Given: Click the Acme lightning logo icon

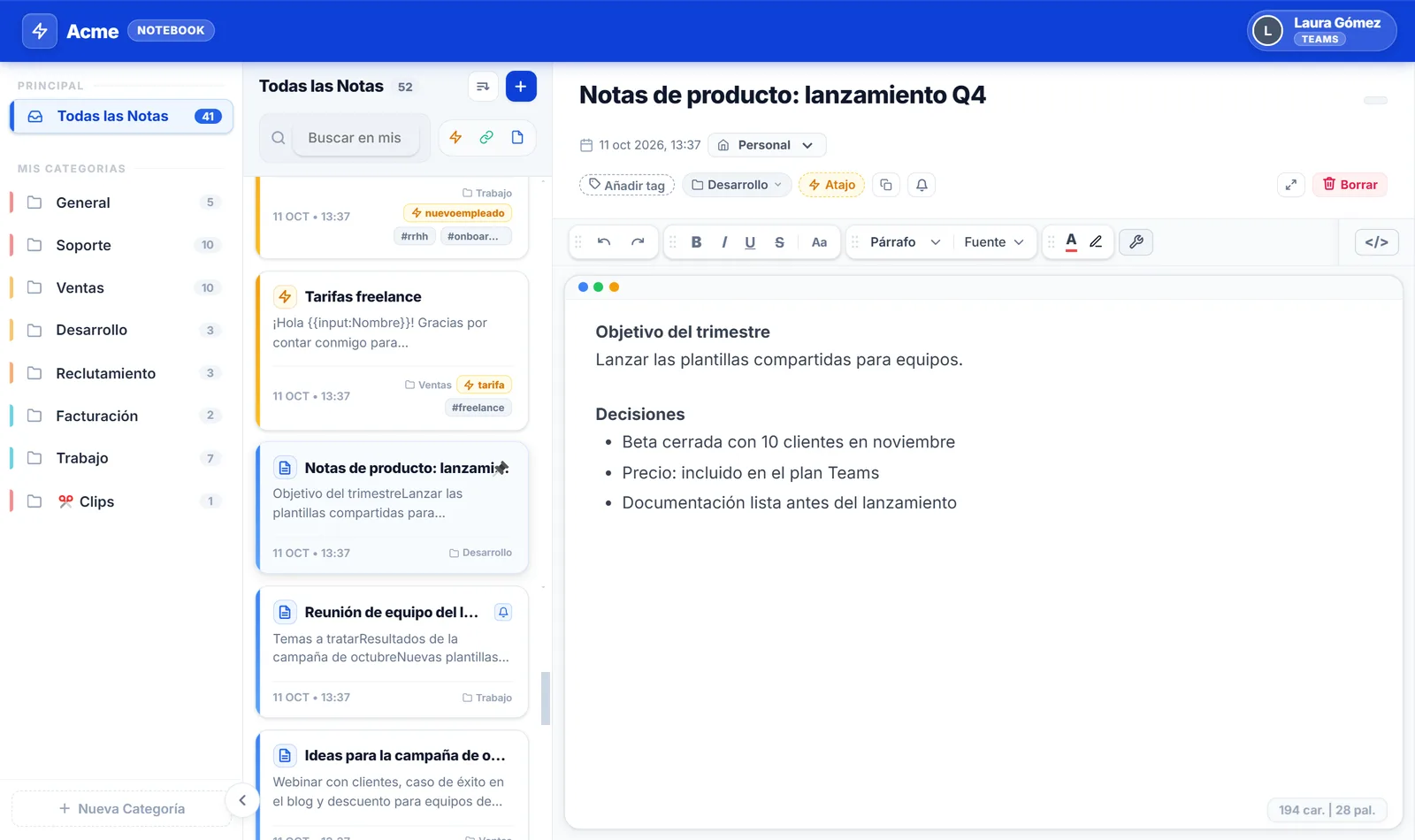Looking at the screenshot, I should [40, 31].
